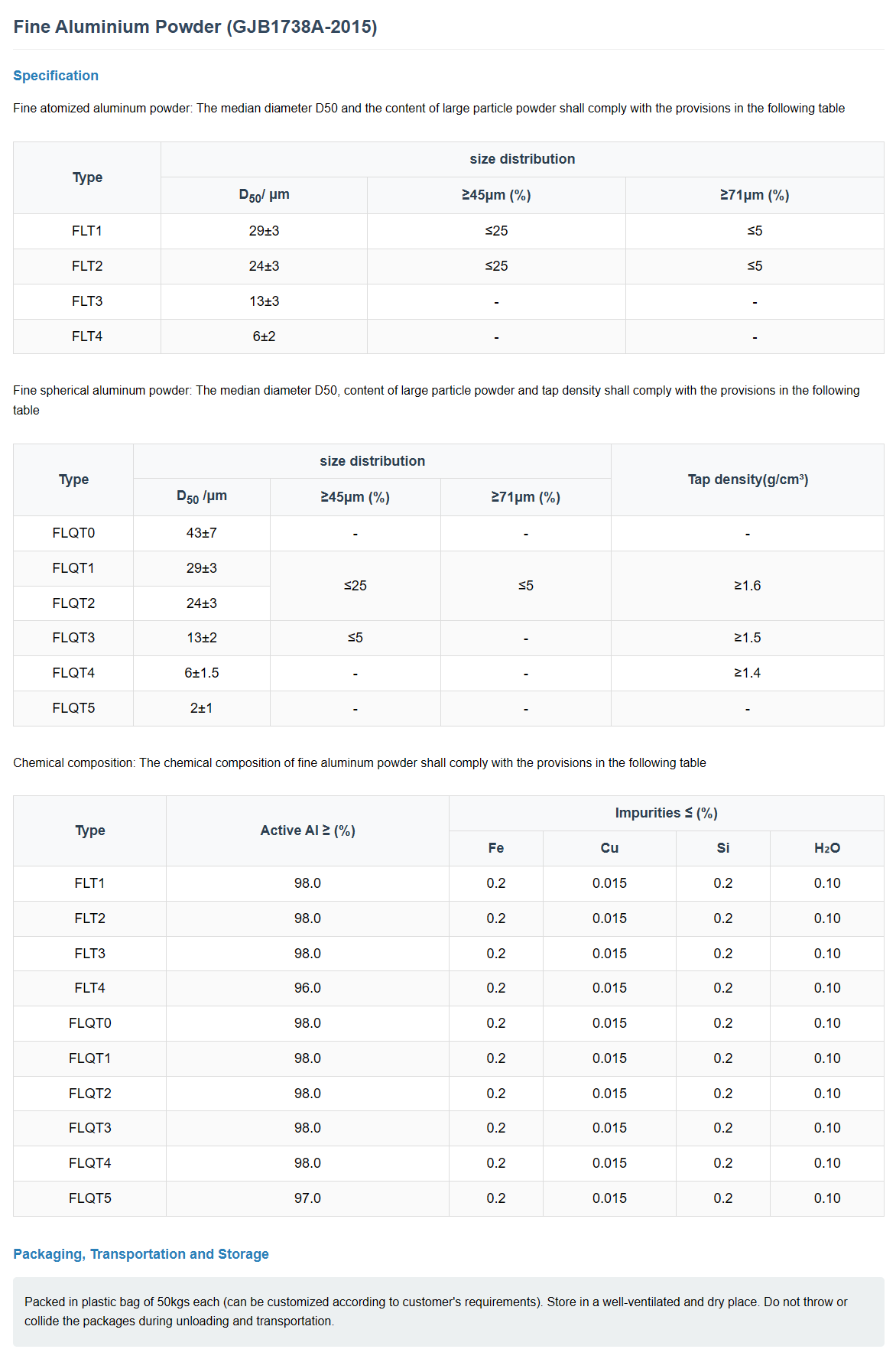896x1362 pixels.
Task: Click the ≥1.4 tap density cell
Action: click(x=747, y=673)
